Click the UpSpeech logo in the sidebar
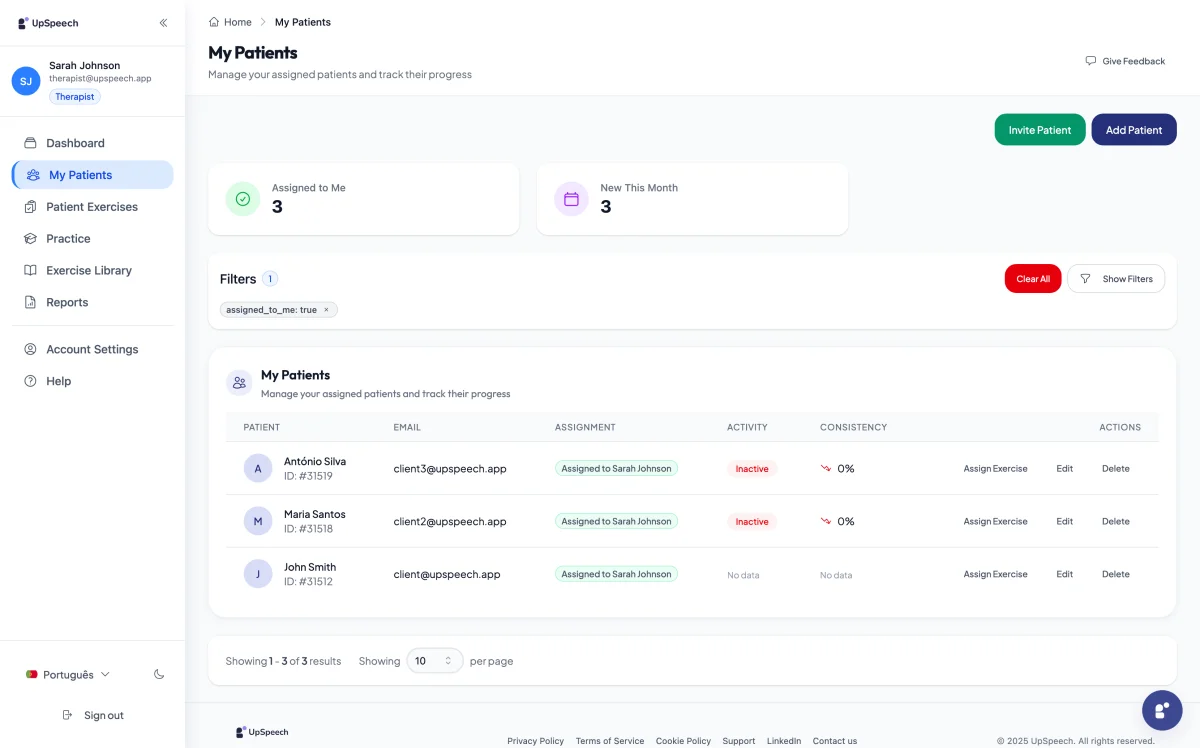 coord(48,23)
